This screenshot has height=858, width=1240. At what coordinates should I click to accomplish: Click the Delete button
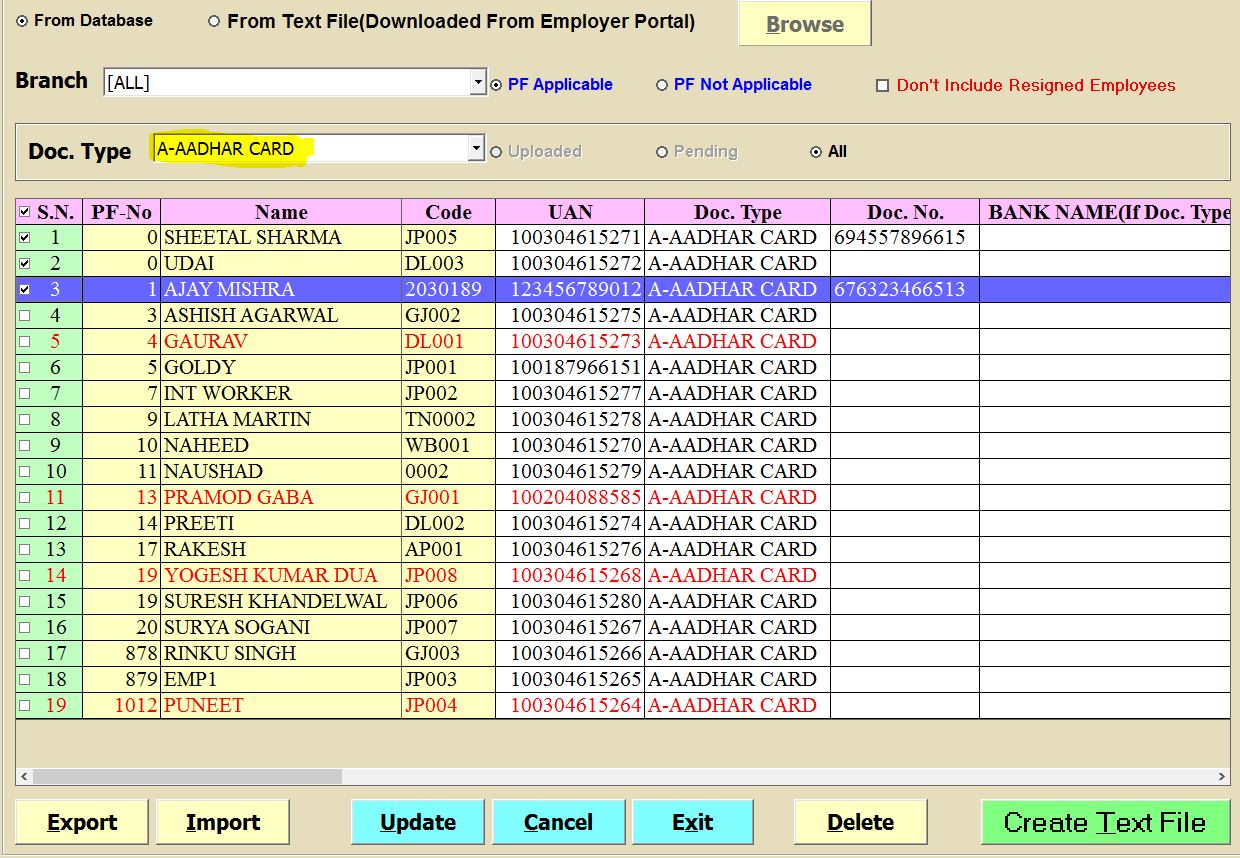(x=860, y=823)
